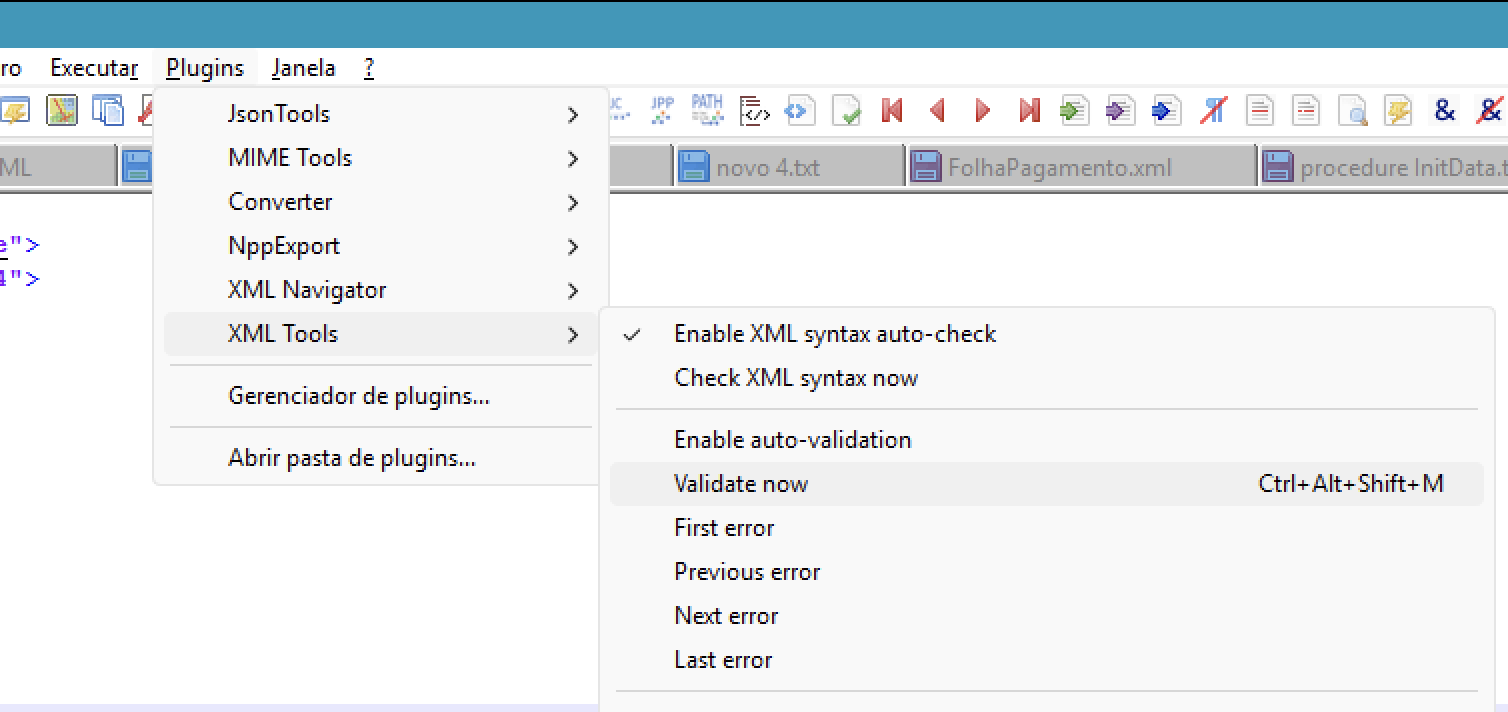Click the red previous-arrow toolbar icon
The width and height of the screenshot is (1508, 712).
pyautogui.click(x=937, y=110)
